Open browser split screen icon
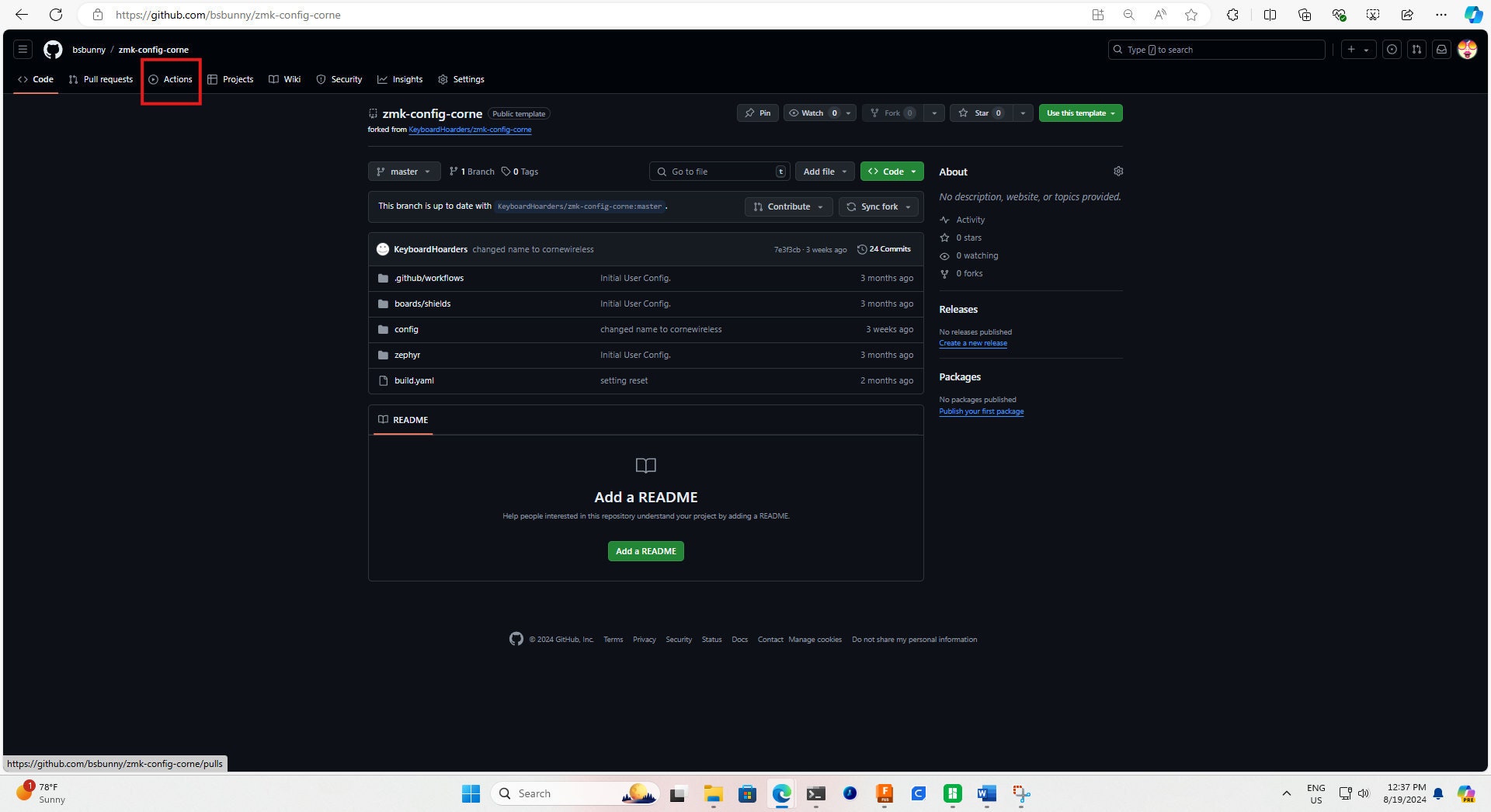The width and height of the screenshot is (1491, 812). (x=1270, y=15)
